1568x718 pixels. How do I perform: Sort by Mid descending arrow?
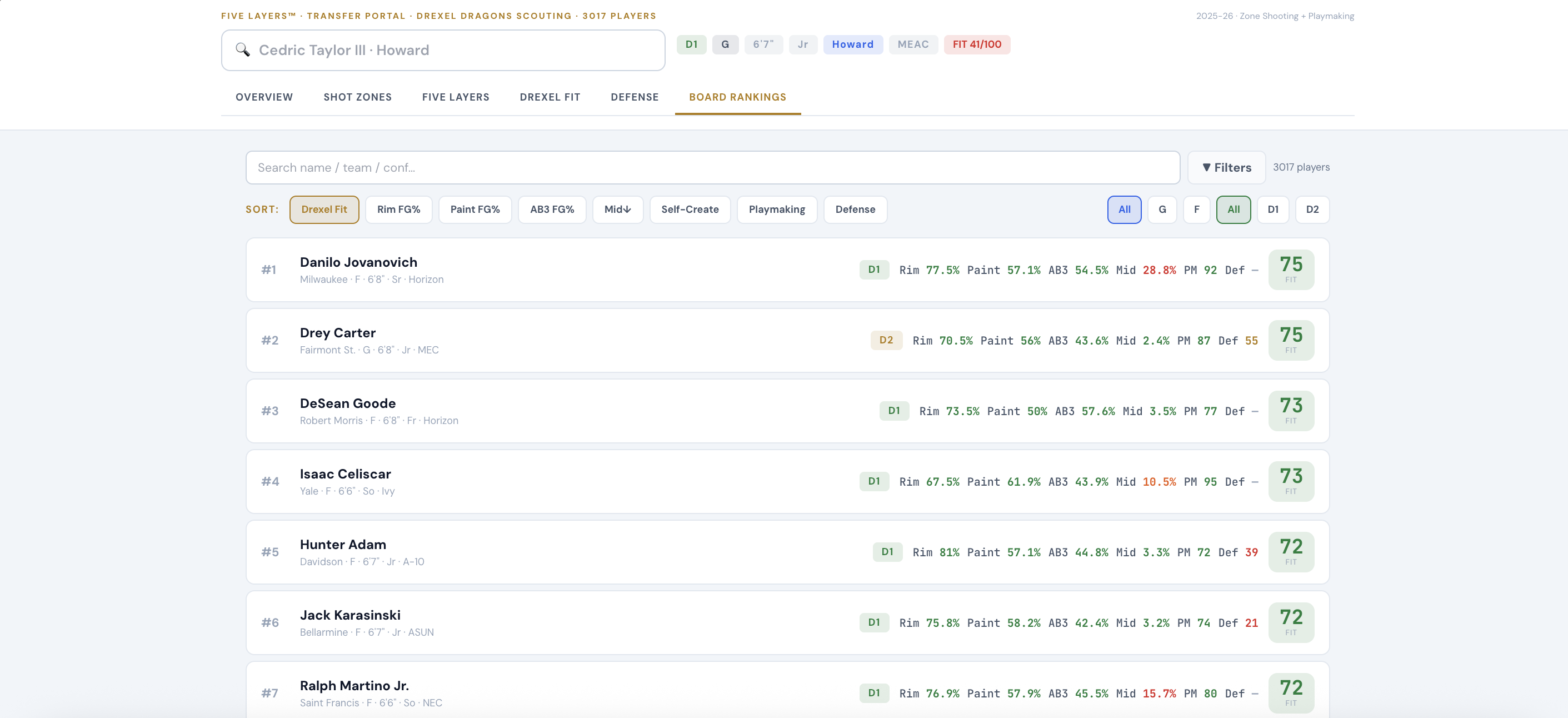pyautogui.click(x=617, y=210)
